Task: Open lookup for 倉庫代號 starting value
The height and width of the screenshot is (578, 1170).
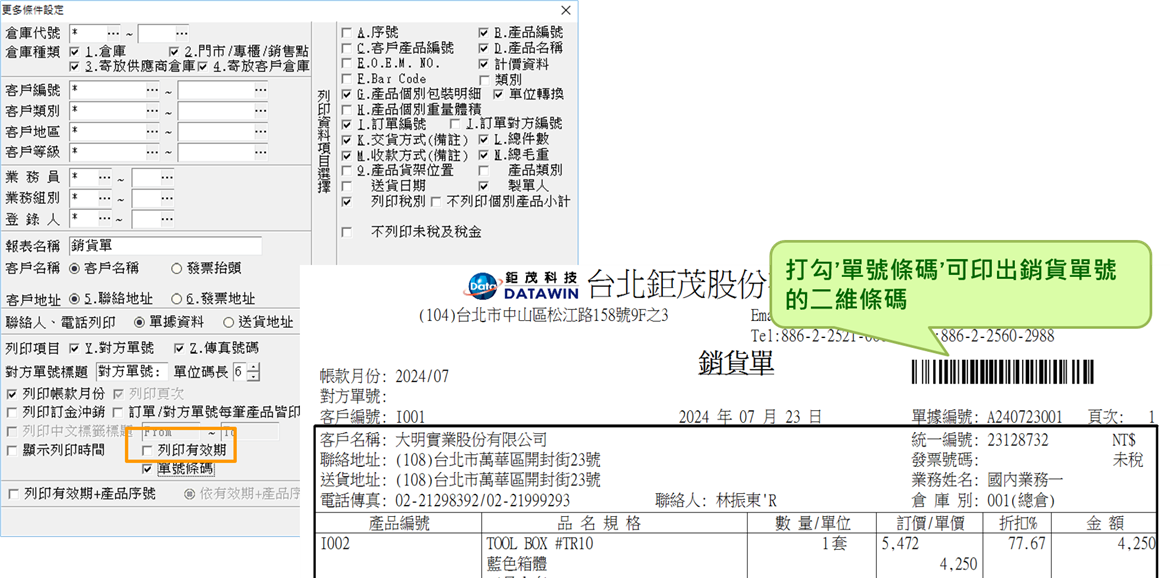Action: click(113, 34)
